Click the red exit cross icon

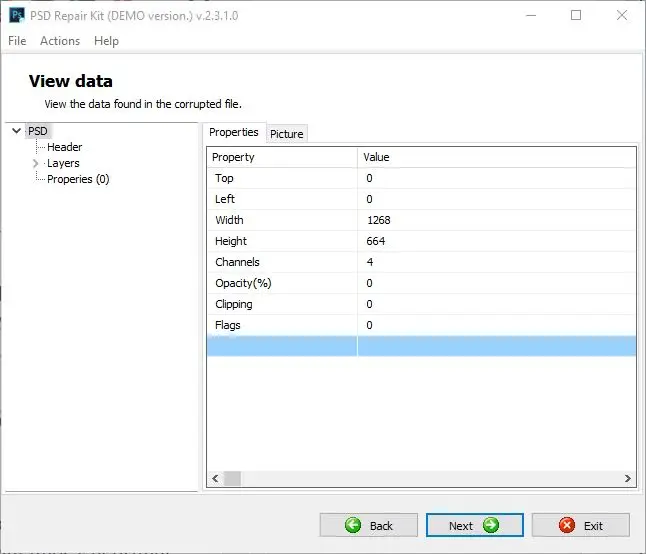coord(567,525)
